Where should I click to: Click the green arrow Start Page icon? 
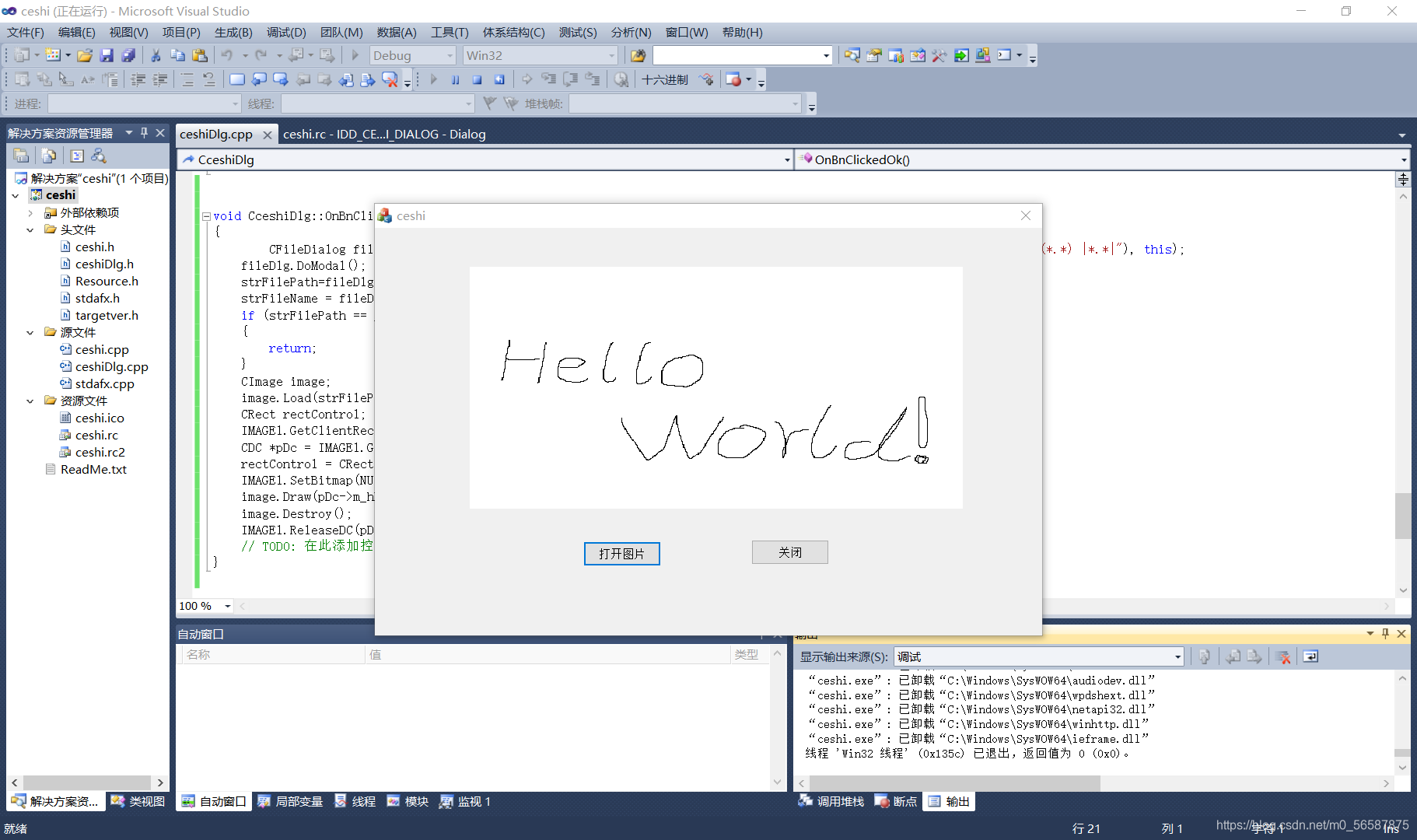[x=961, y=55]
